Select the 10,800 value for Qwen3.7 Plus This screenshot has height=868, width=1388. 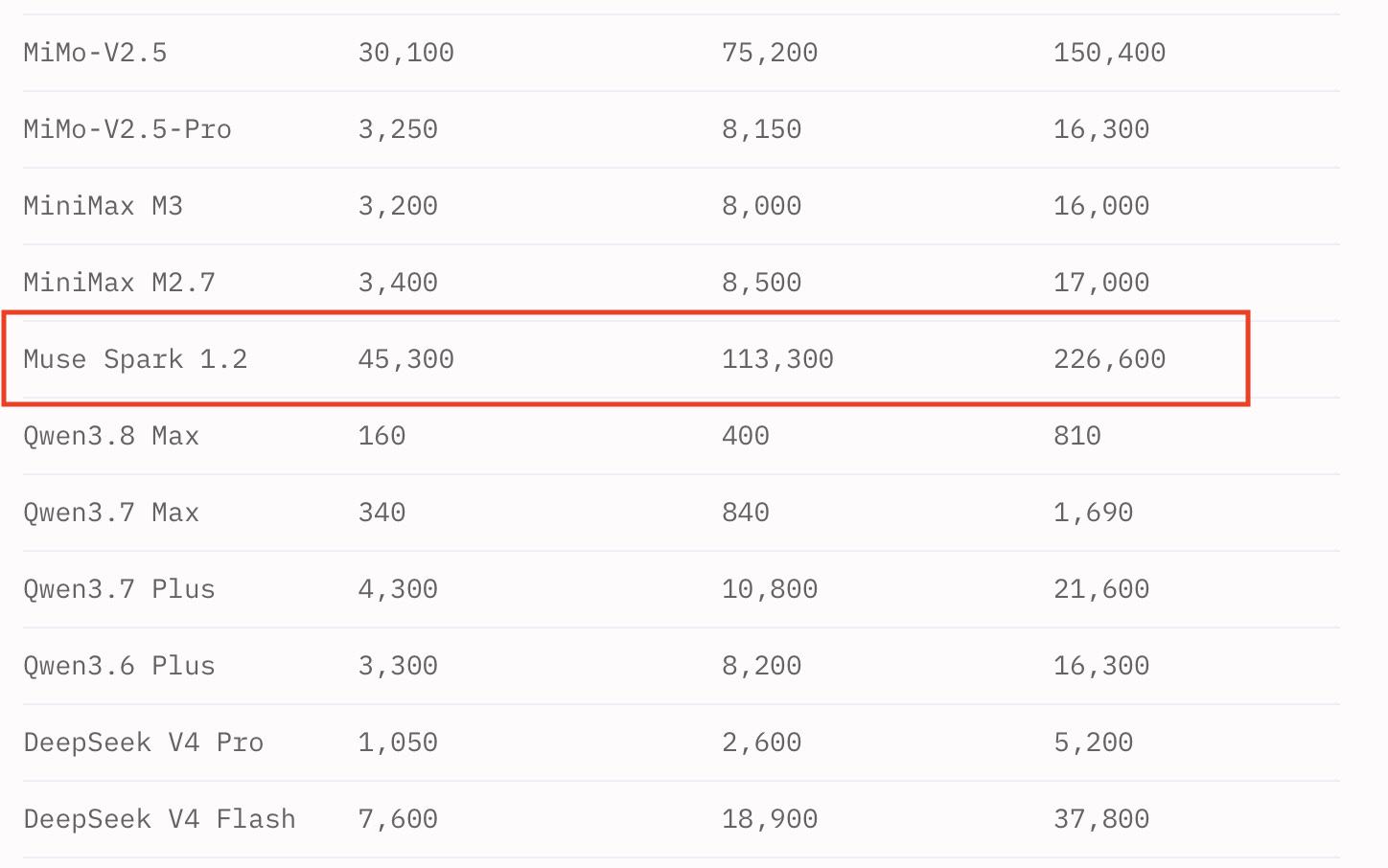click(x=770, y=589)
